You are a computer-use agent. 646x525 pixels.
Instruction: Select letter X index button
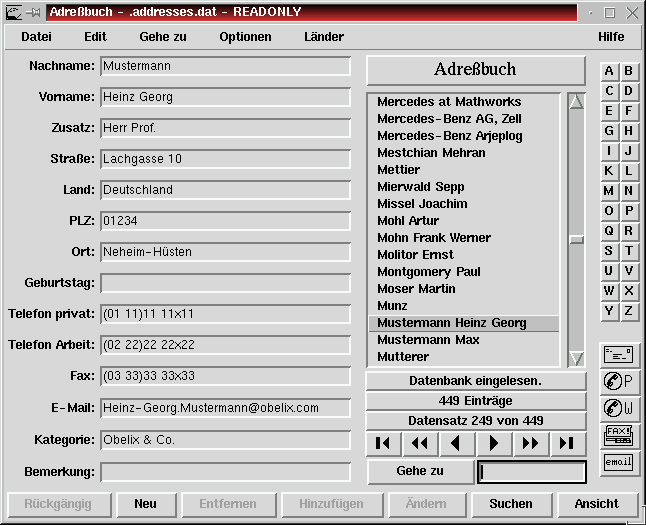pyautogui.click(x=628, y=291)
